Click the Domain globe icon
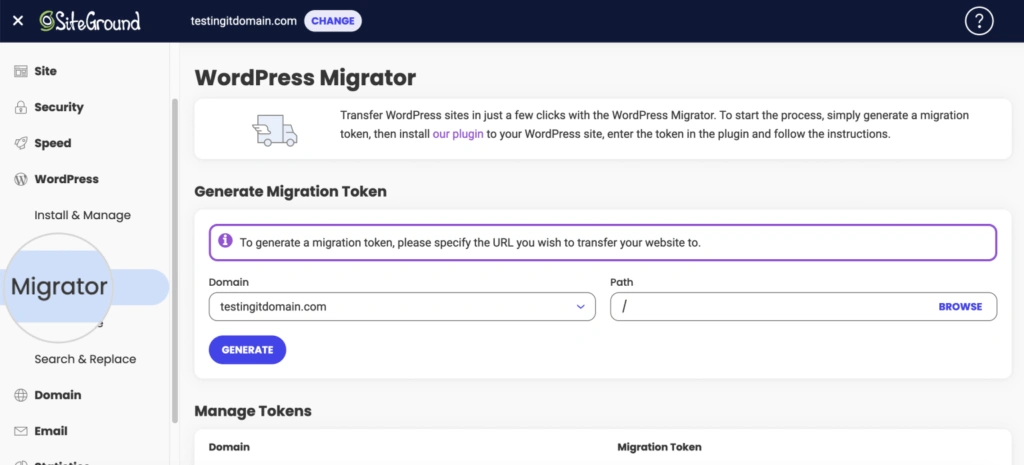 [20, 395]
